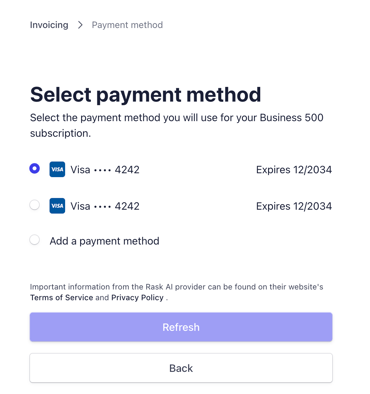Image resolution: width=370 pixels, height=394 pixels.
Task: Click the breadcrumb chevron separator
Action: click(x=80, y=25)
